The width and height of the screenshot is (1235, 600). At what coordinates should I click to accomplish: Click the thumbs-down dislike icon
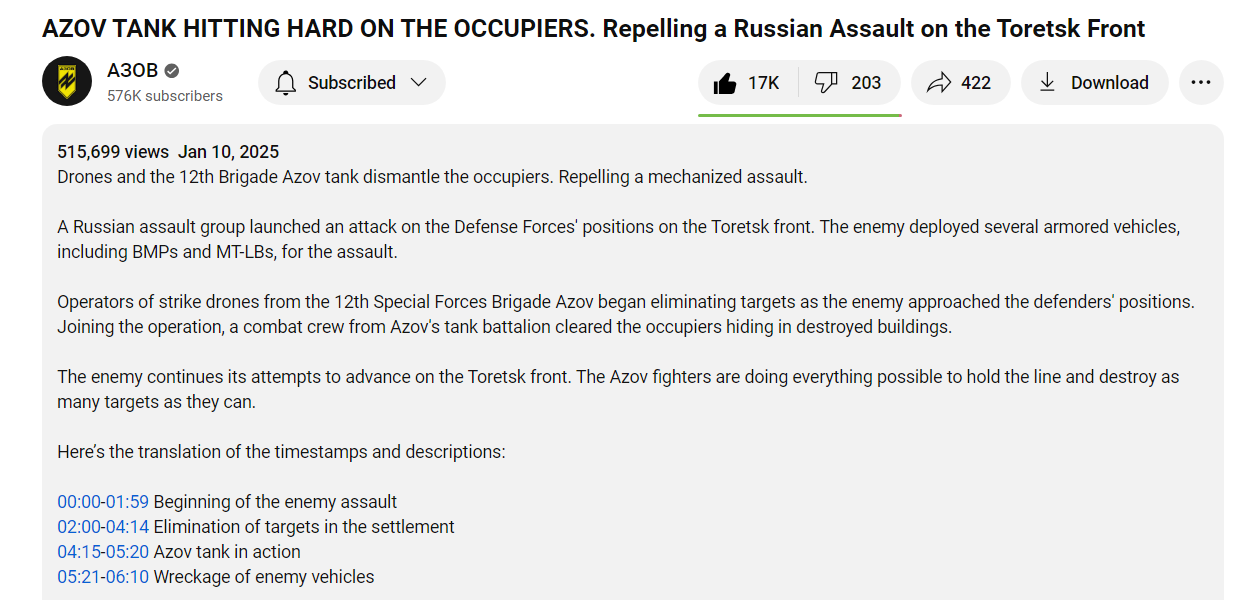827,83
